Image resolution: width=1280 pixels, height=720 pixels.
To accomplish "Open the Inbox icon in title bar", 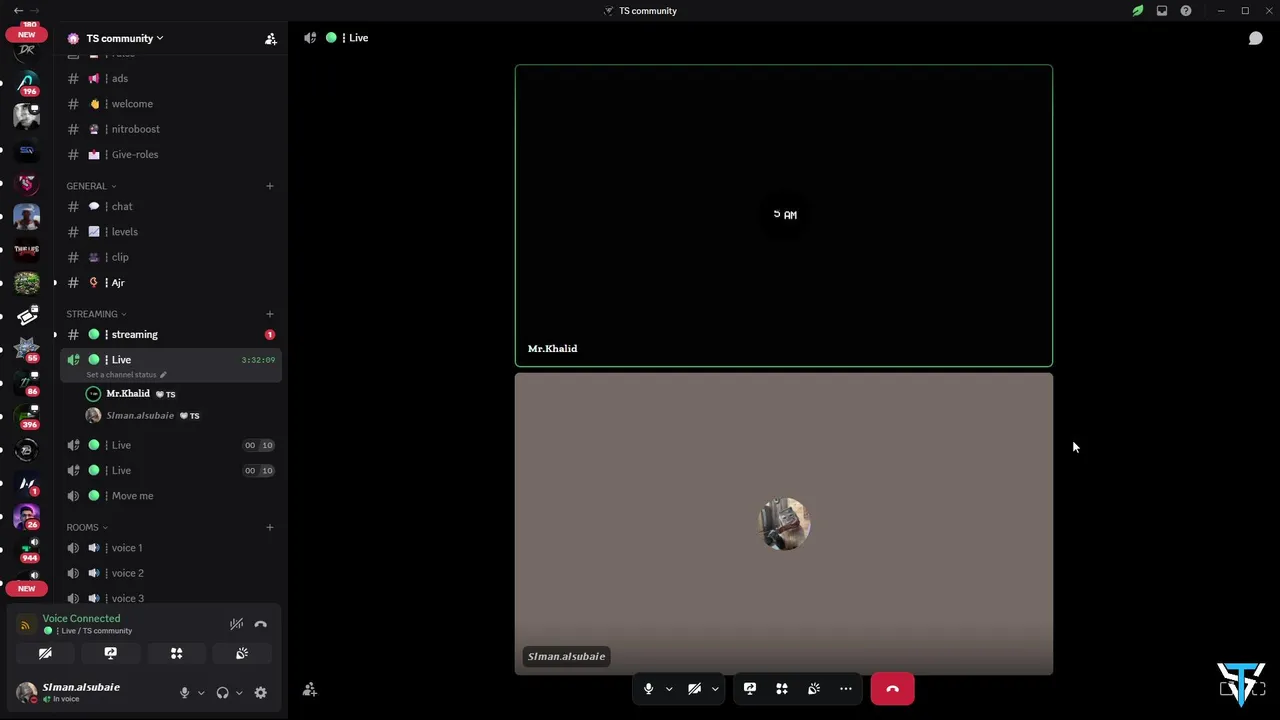I will click(x=1162, y=11).
